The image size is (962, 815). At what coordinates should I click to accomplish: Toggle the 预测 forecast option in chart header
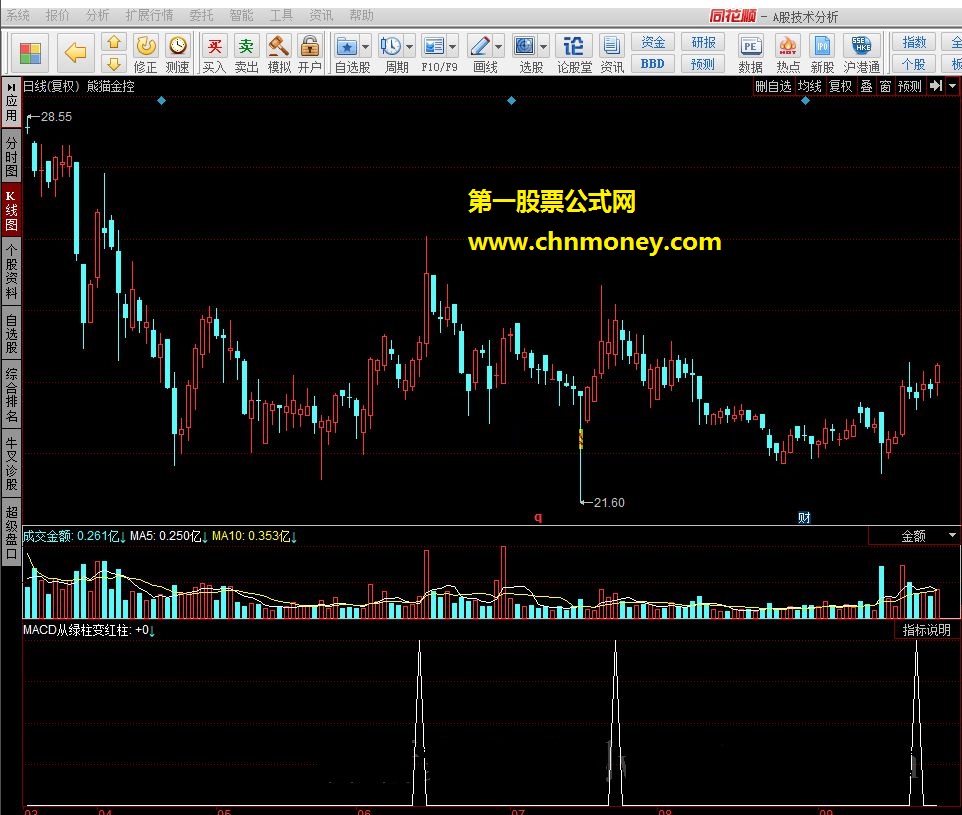tap(910, 86)
